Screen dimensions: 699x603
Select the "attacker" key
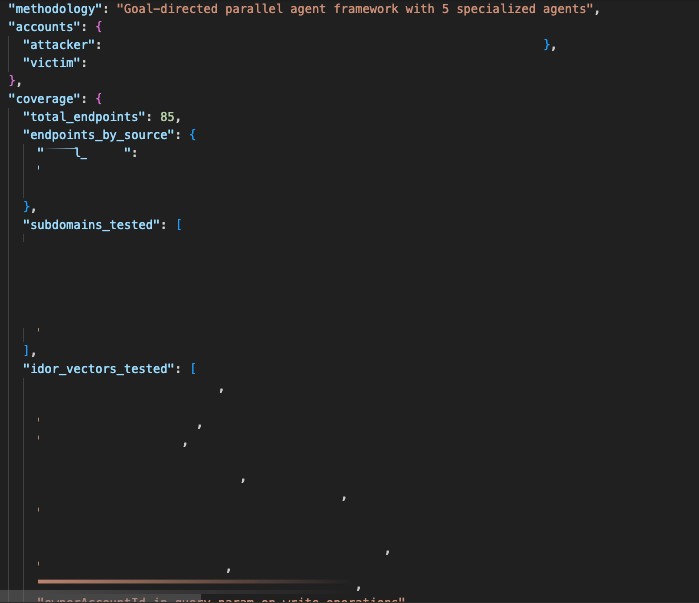click(x=59, y=45)
